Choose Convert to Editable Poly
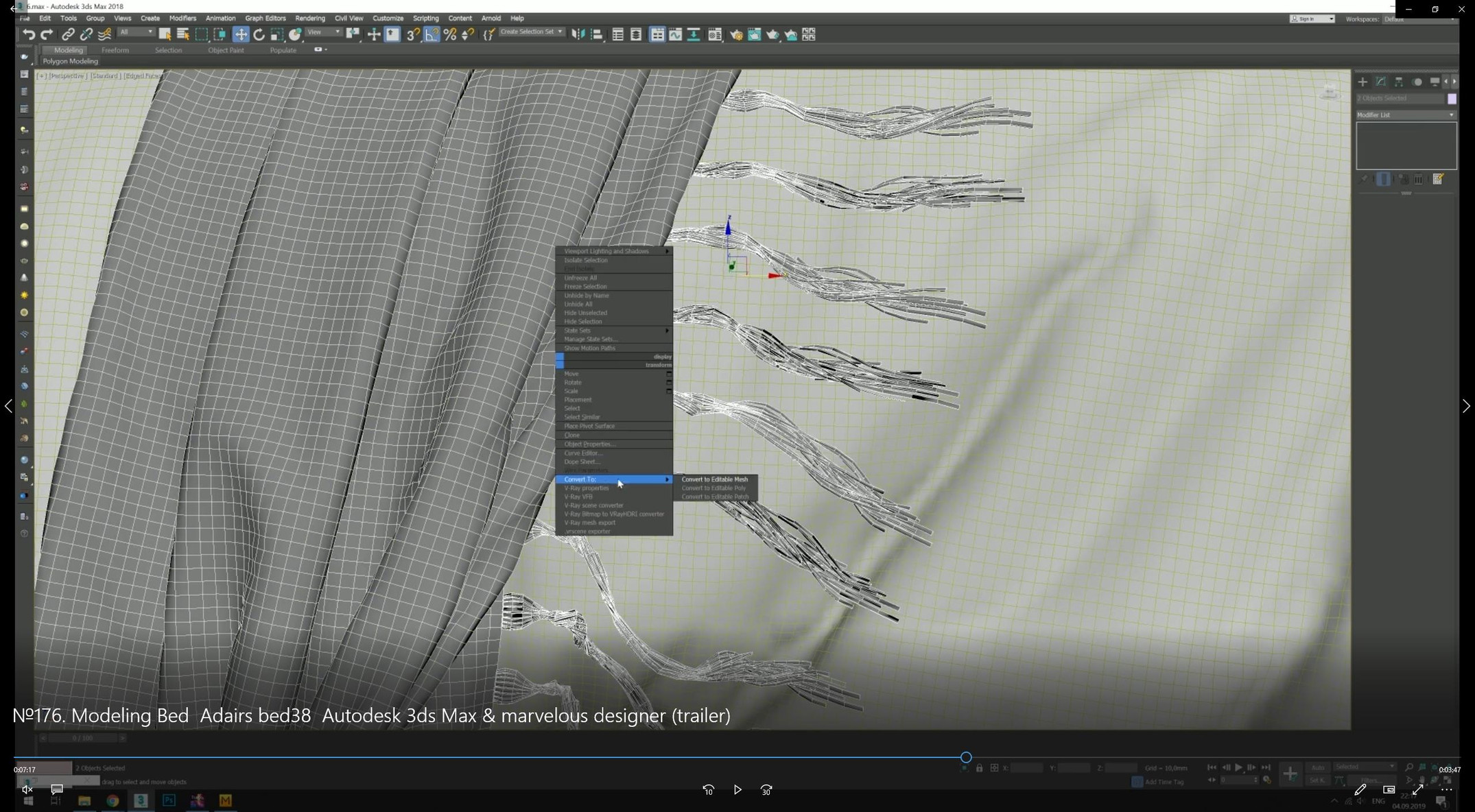 [716, 488]
